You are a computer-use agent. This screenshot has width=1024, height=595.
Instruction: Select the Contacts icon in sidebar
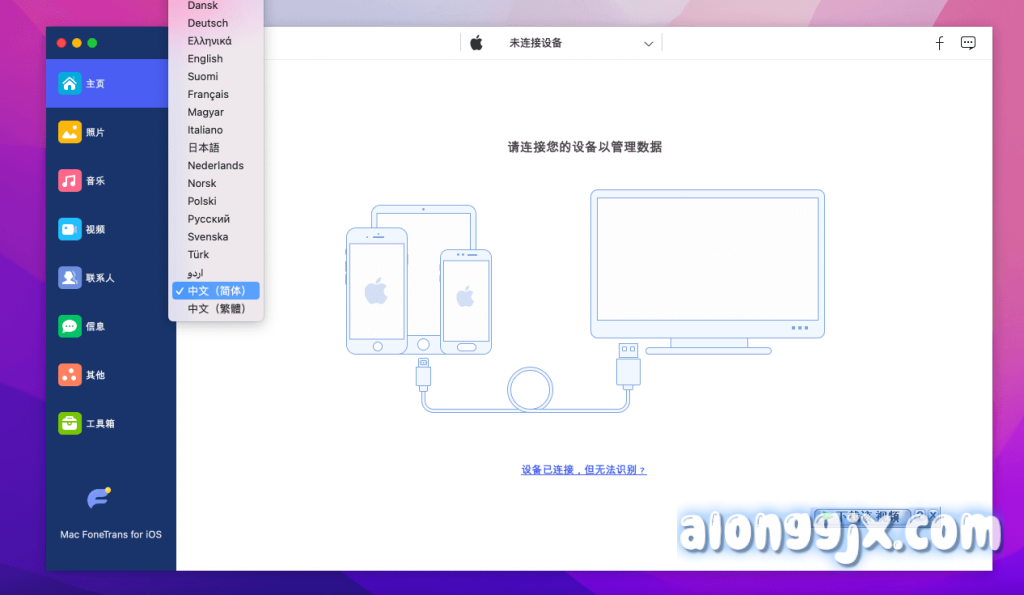pos(69,278)
